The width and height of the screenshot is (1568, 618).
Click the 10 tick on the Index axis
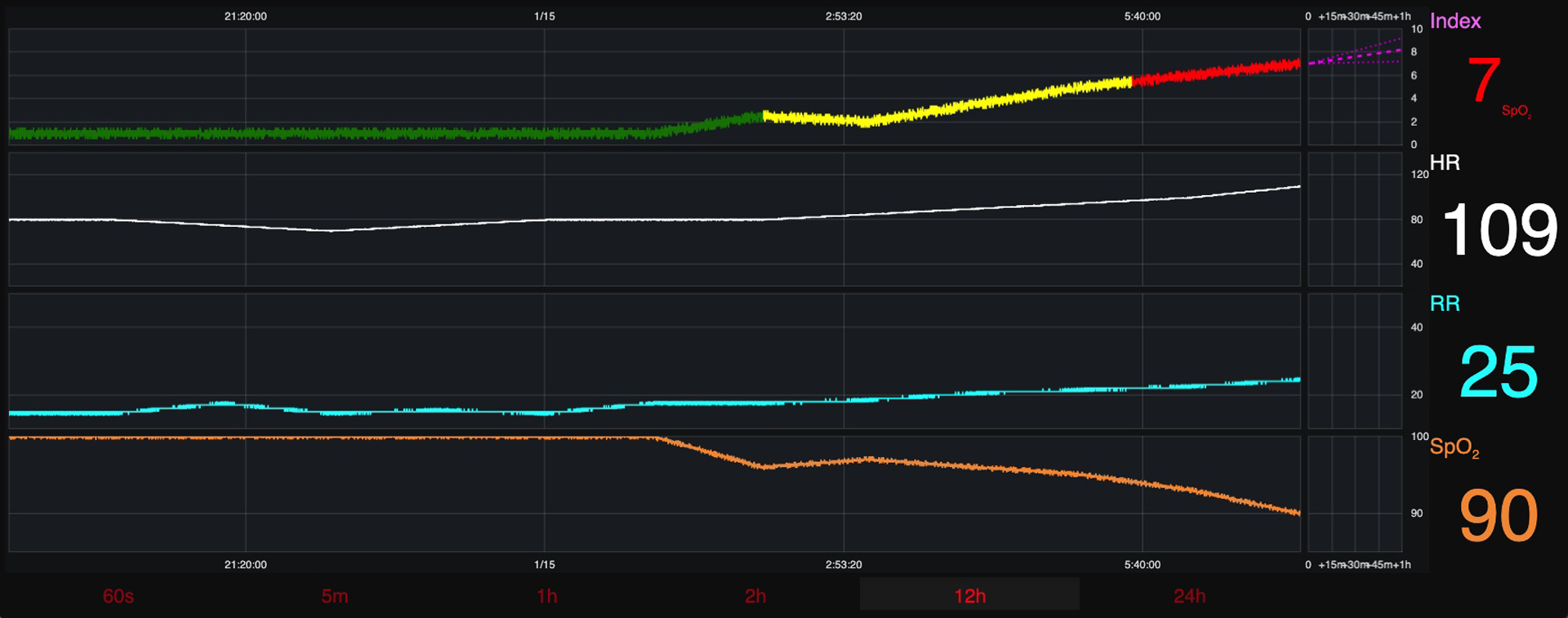click(1417, 29)
